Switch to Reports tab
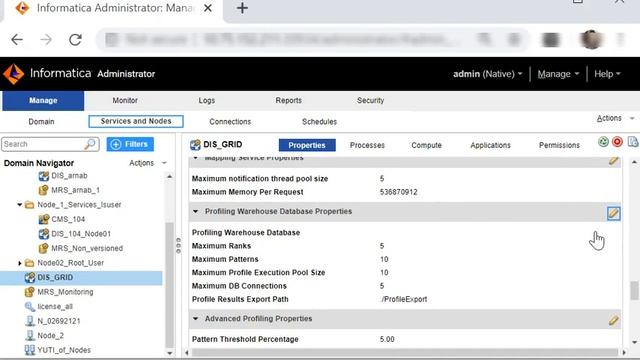This screenshot has height=360, width=640. tap(289, 100)
